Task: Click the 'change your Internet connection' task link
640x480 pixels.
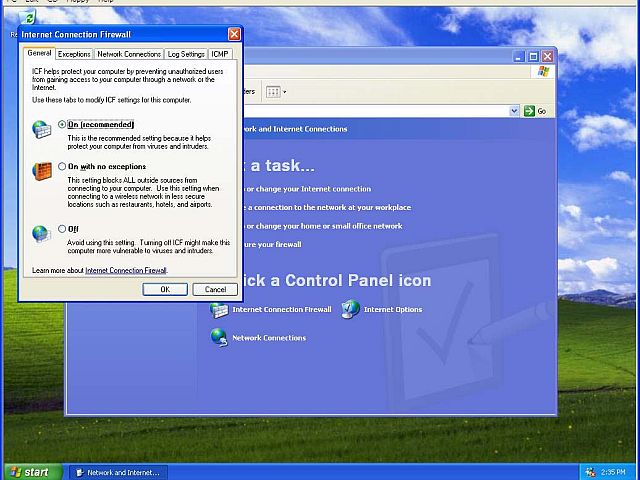Action: point(309,189)
